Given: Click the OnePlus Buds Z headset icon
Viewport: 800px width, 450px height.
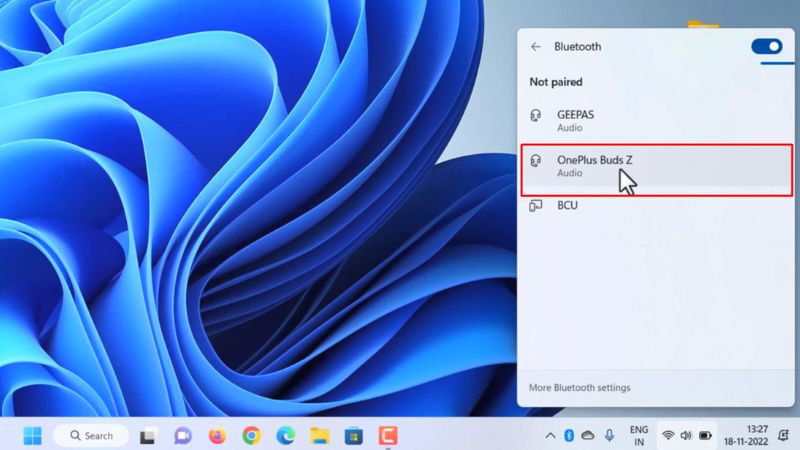Looking at the screenshot, I should tap(535, 161).
